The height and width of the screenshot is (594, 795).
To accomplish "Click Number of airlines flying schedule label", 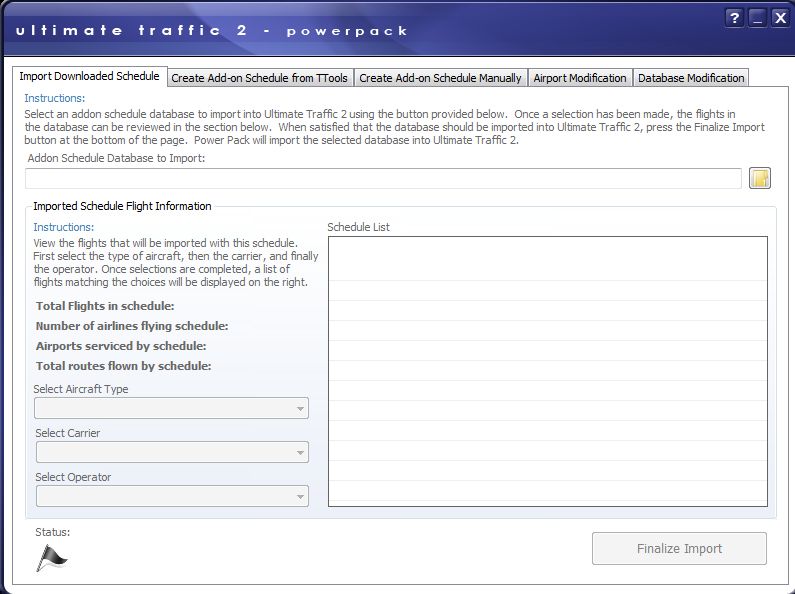I will (132, 326).
